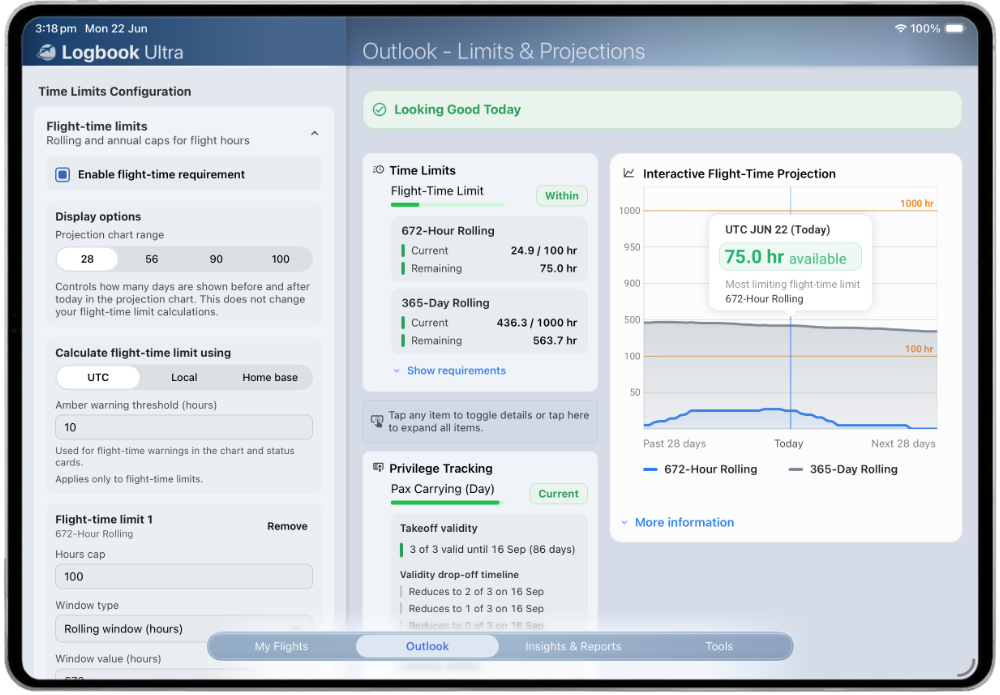1000x695 pixels.
Task: Click the Logbook Ultra app logo icon
Action: [46, 52]
